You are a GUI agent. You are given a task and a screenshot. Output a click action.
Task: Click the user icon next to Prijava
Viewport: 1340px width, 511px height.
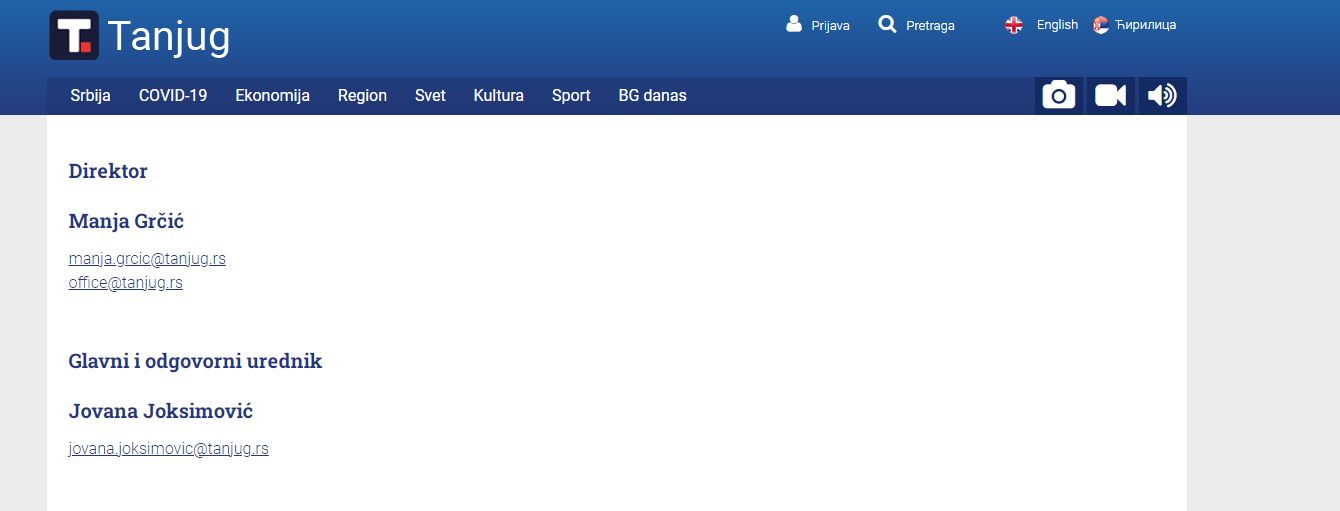(794, 24)
